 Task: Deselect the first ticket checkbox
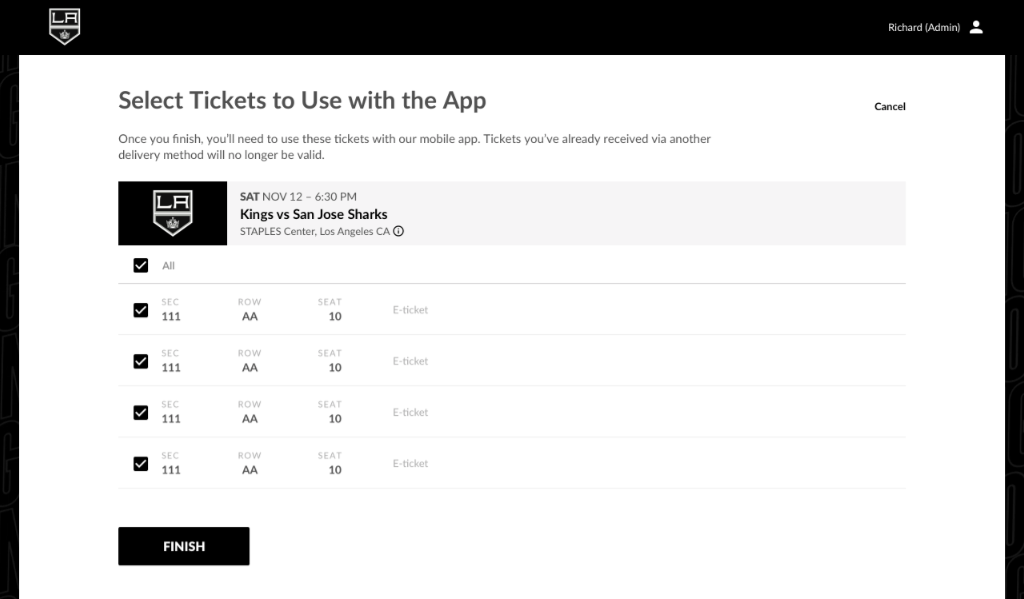(x=141, y=310)
